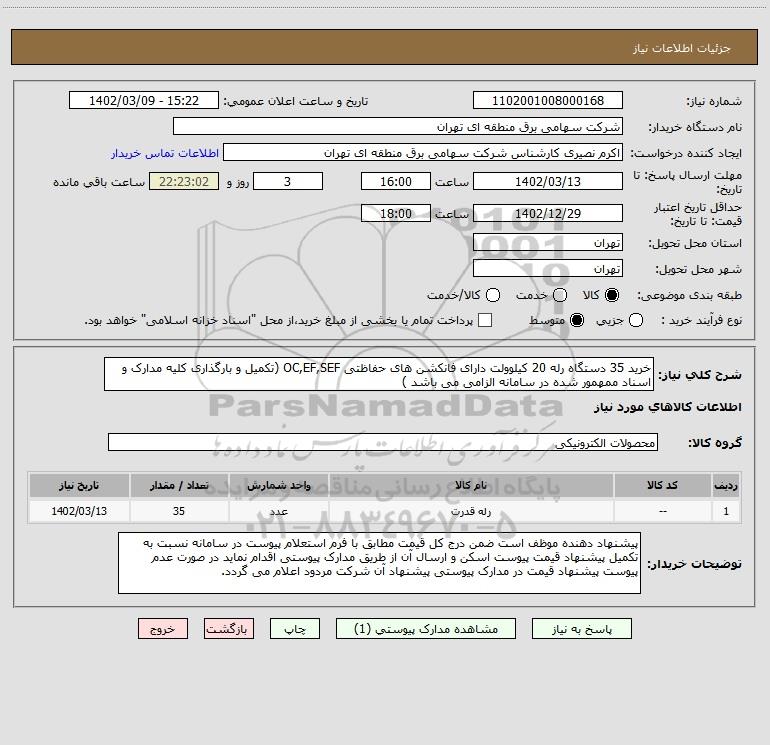Click the جزئیات اطلاعات نیاز header title

point(682,48)
